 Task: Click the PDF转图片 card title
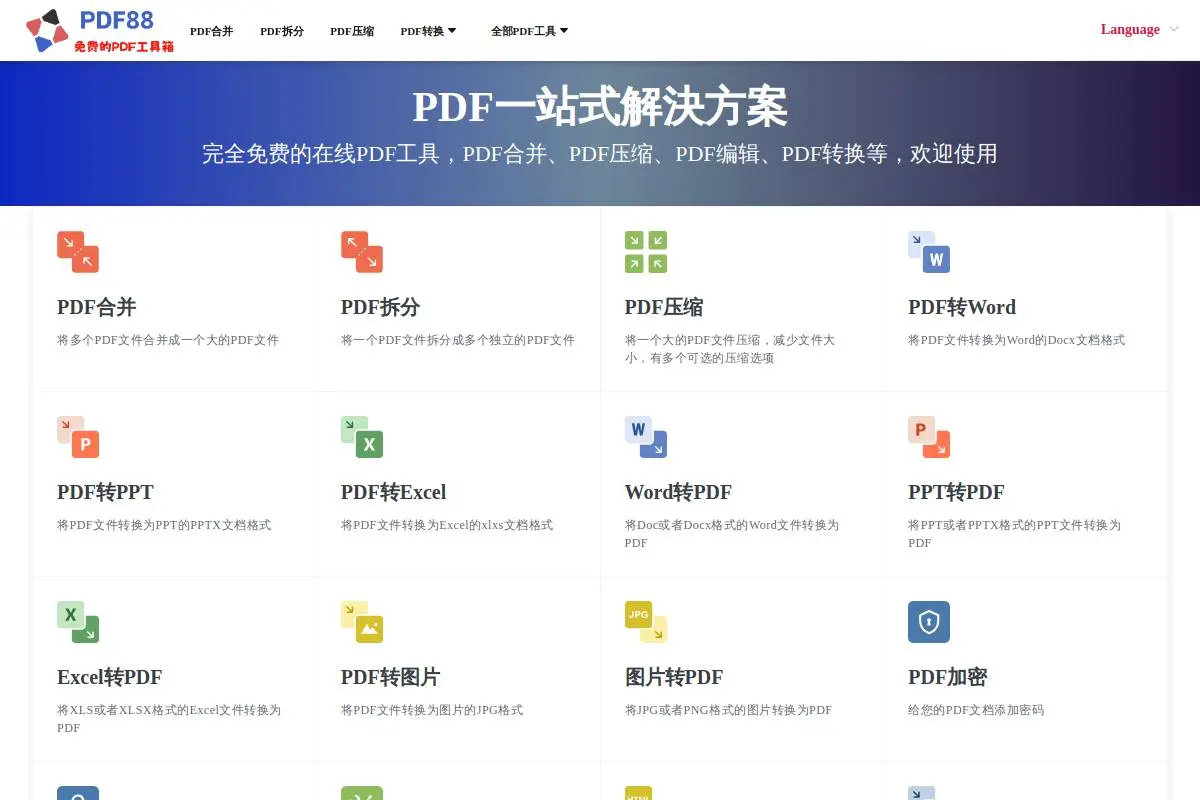click(x=390, y=677)
